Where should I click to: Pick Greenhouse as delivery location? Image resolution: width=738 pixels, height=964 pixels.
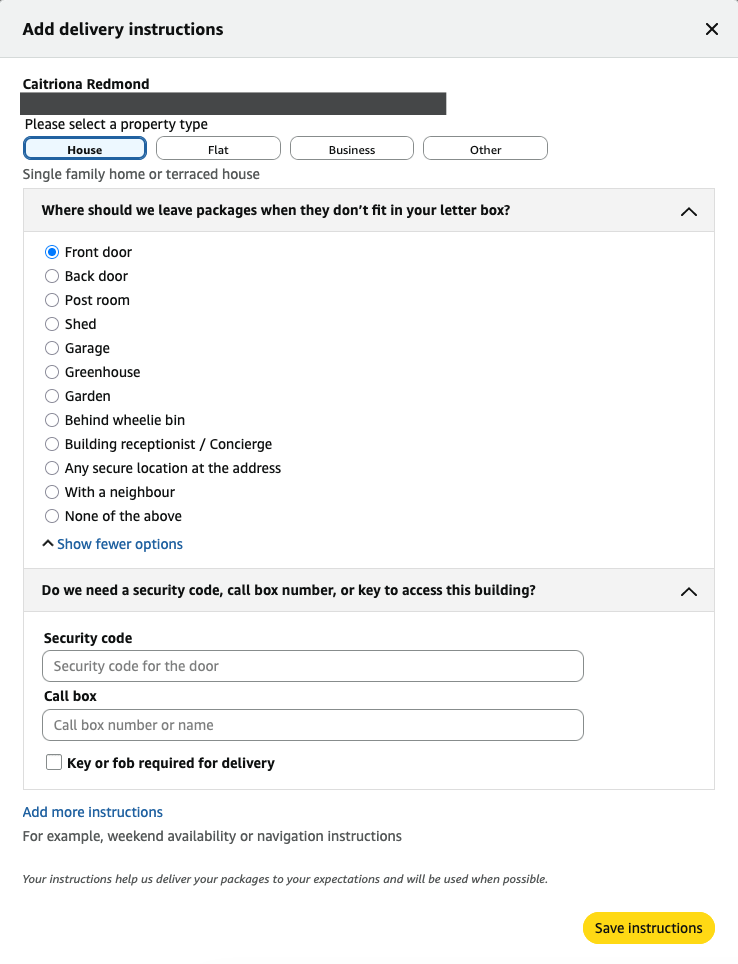pyautogui.click(x=51, y=371)
